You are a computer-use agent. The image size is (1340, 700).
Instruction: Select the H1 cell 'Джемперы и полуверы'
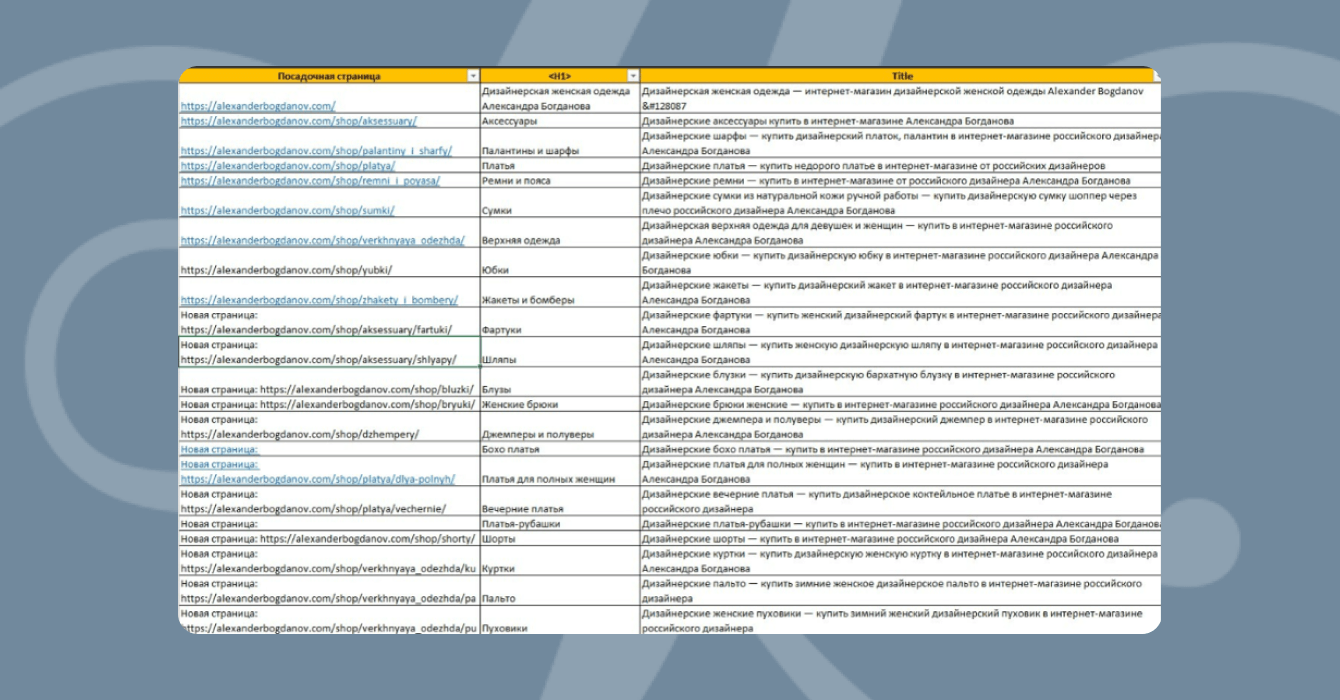point(560,427)
